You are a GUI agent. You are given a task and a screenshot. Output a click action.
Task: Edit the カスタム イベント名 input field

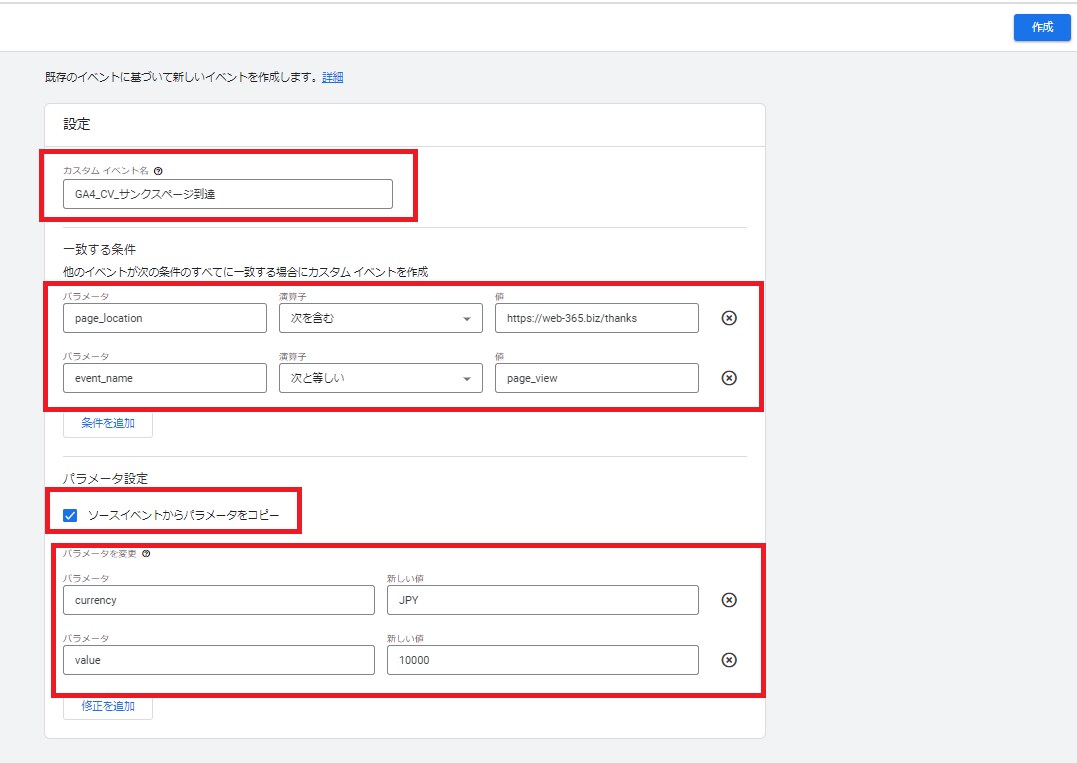[x=228, y=194]
